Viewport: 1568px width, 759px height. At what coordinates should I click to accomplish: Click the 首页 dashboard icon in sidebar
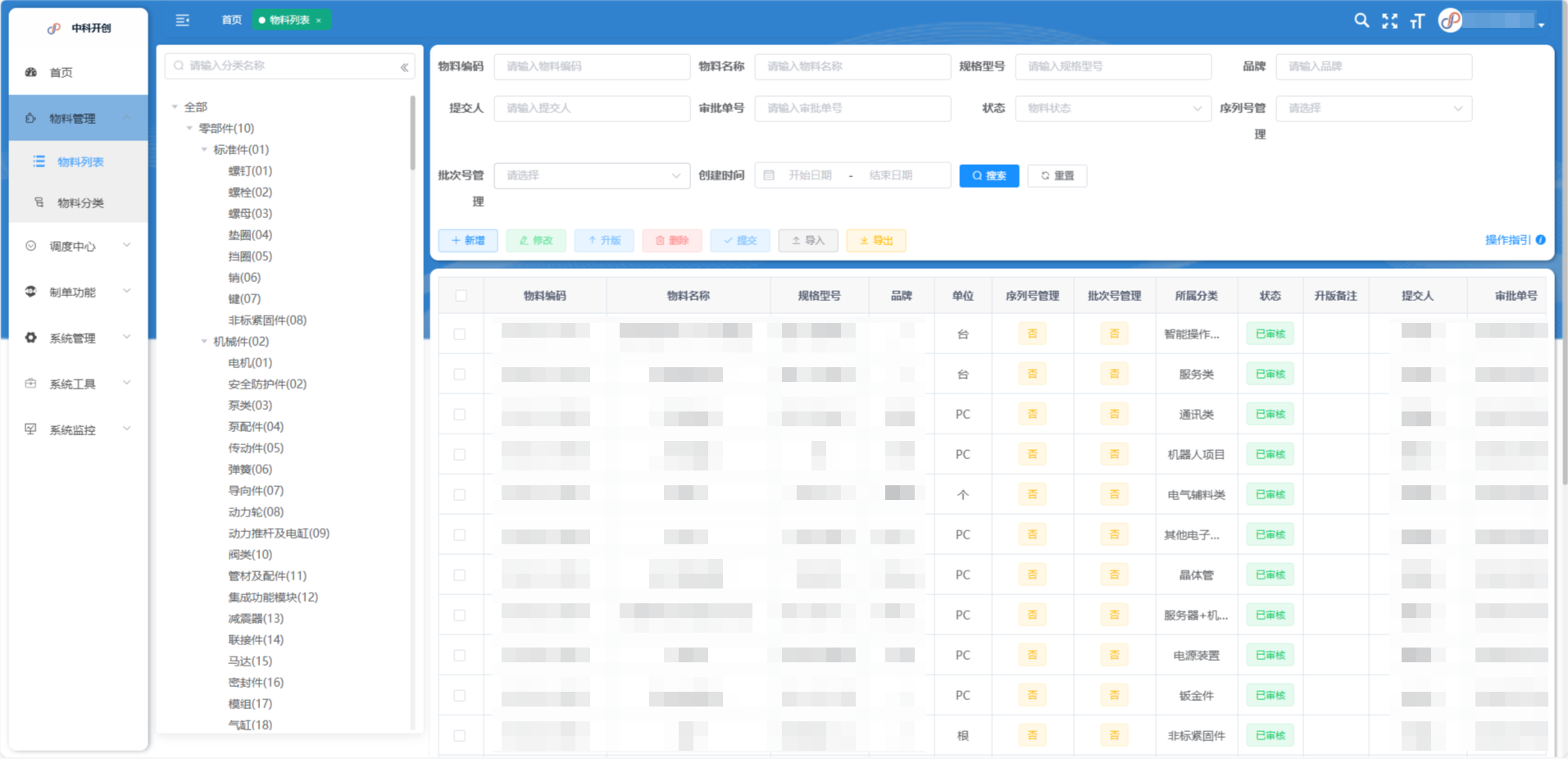point(31,72)
